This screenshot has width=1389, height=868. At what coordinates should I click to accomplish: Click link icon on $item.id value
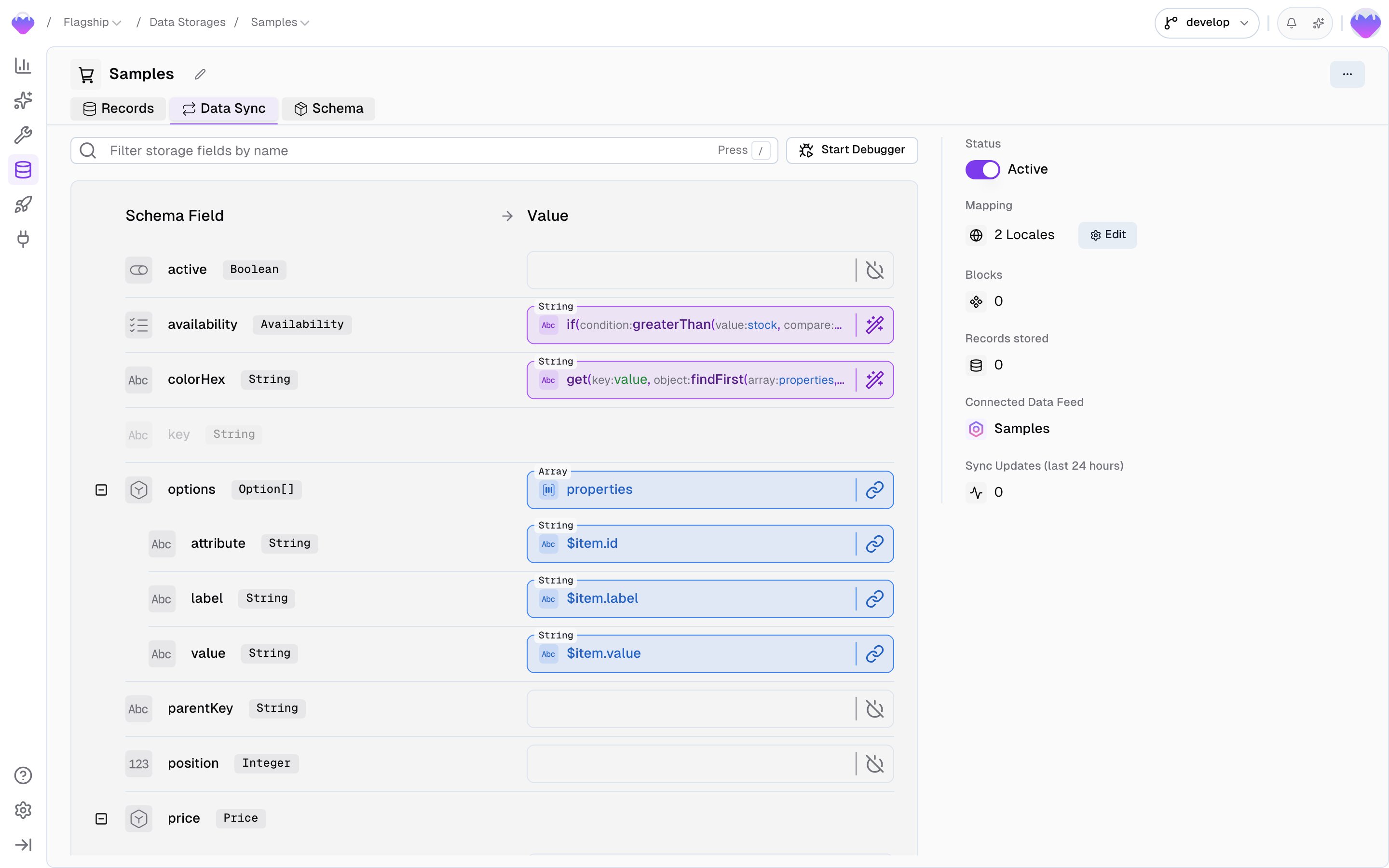875,543
